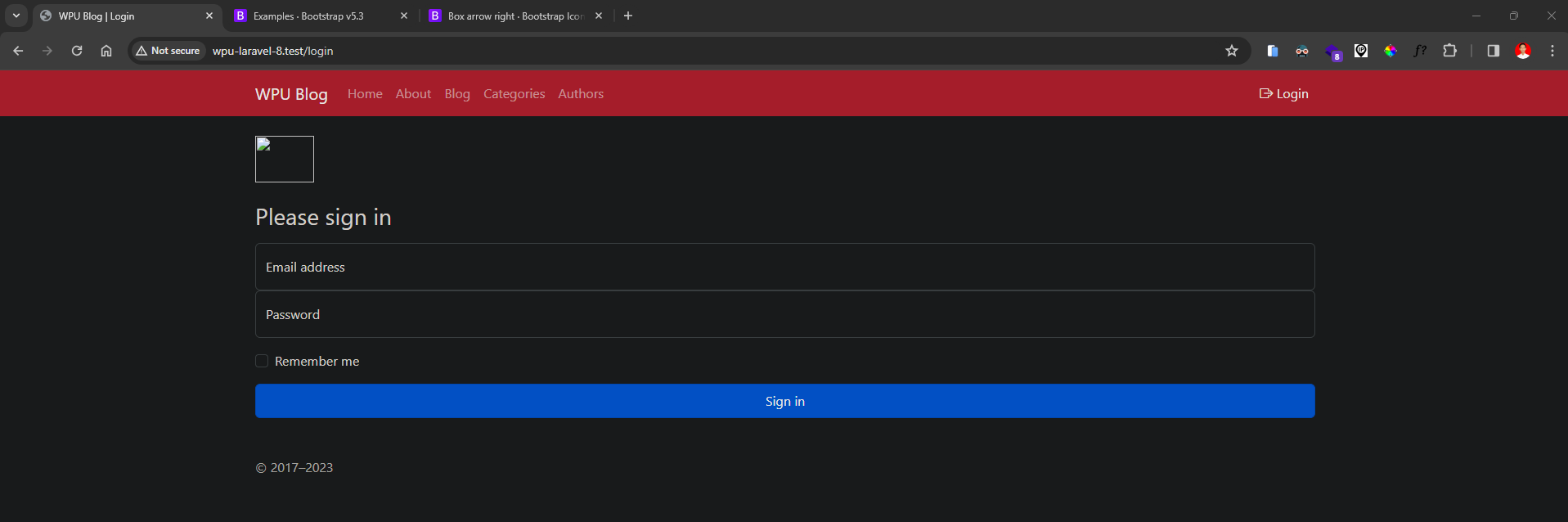1568x522 pixels.
Task: Click the browser home icon
Action: click(x=106, y=51)
